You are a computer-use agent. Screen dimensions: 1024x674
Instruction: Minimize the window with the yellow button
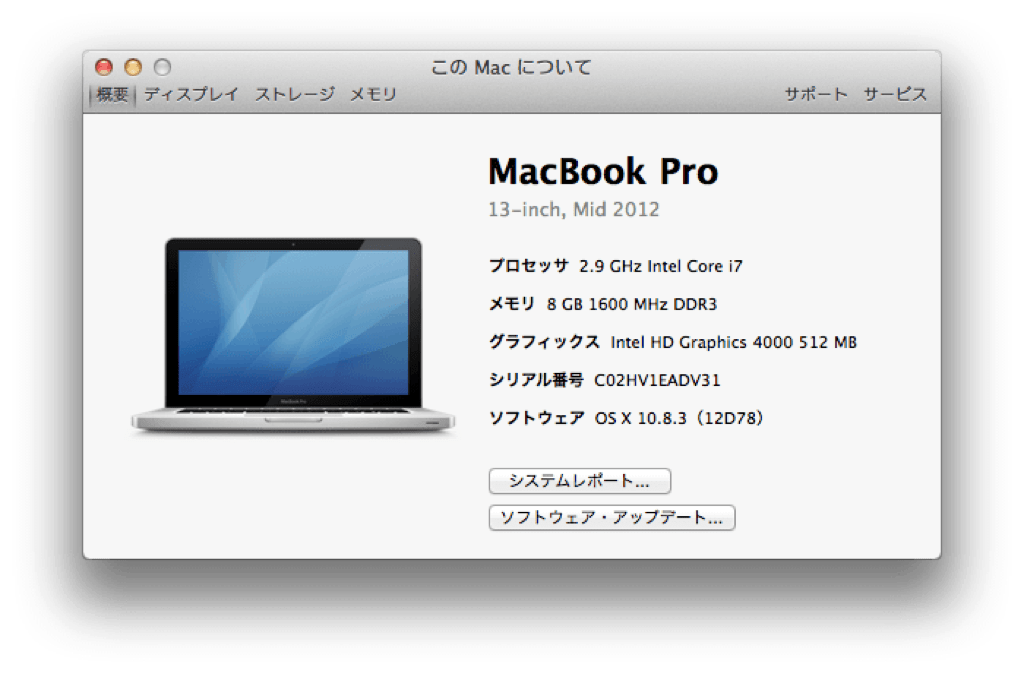[x=132, y=64]
